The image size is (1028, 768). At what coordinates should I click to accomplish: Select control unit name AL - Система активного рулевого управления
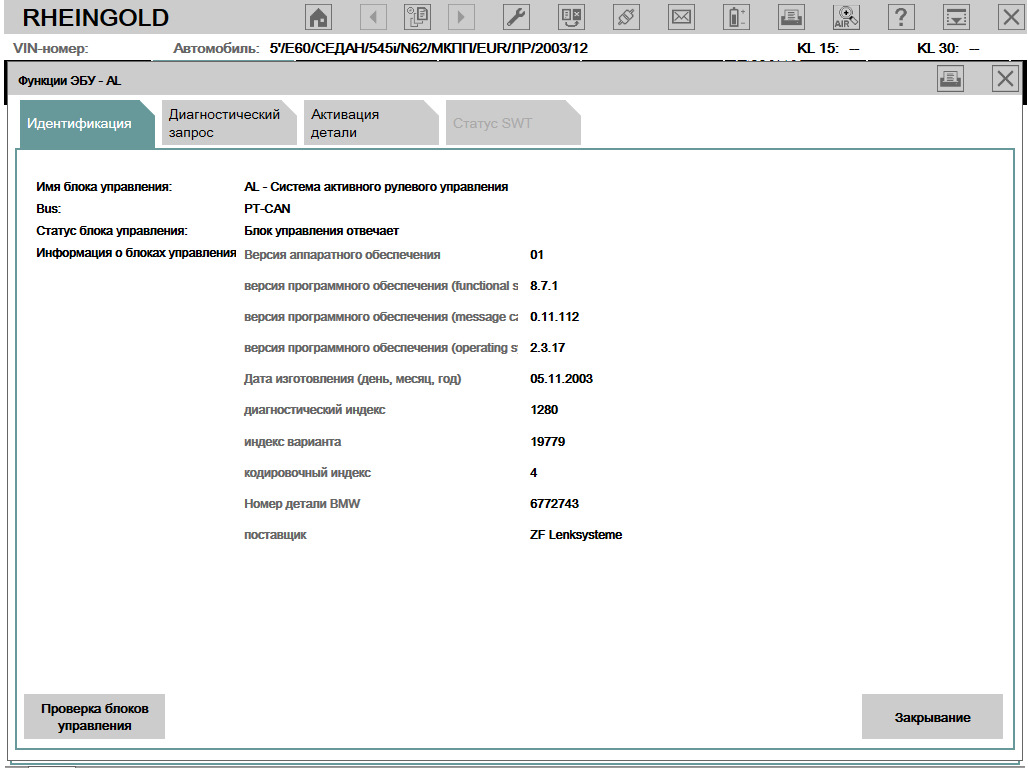(x=376, y=187)
